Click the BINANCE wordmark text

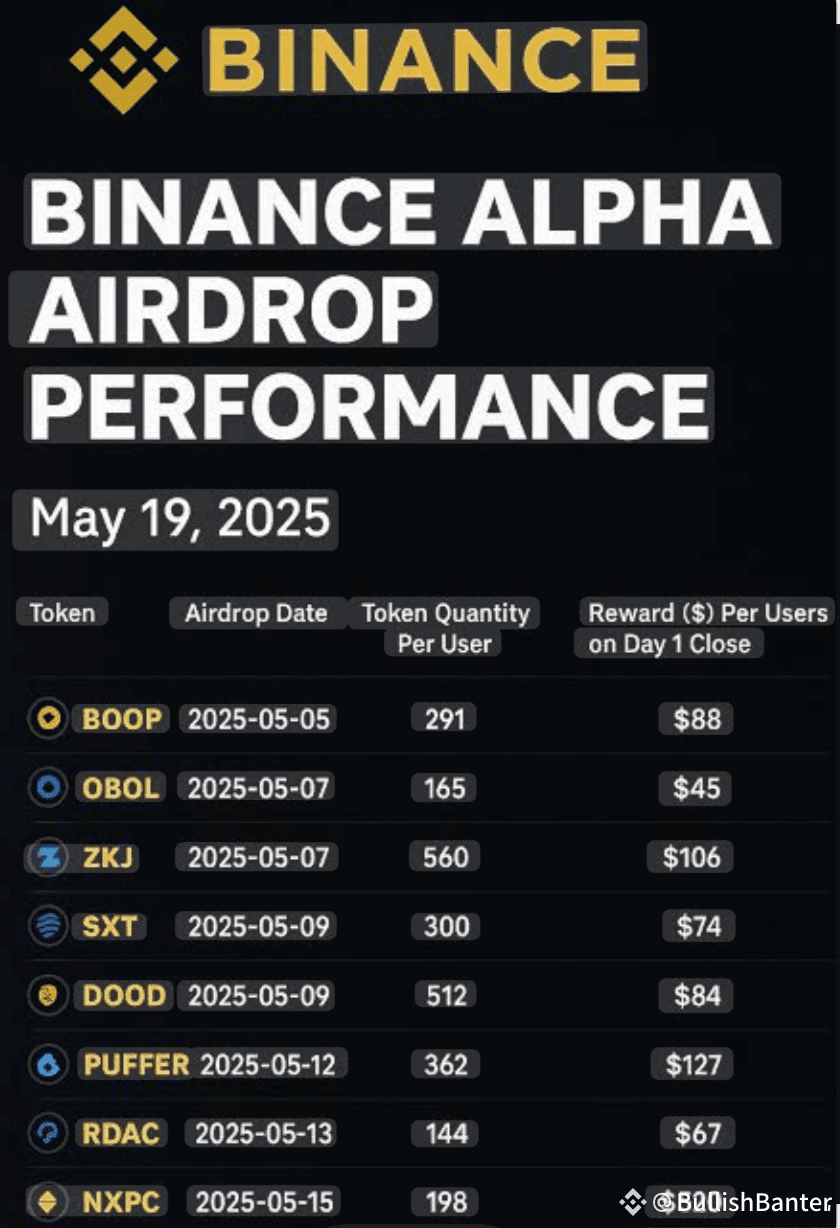pyautogui.click(x=425, y=59)
